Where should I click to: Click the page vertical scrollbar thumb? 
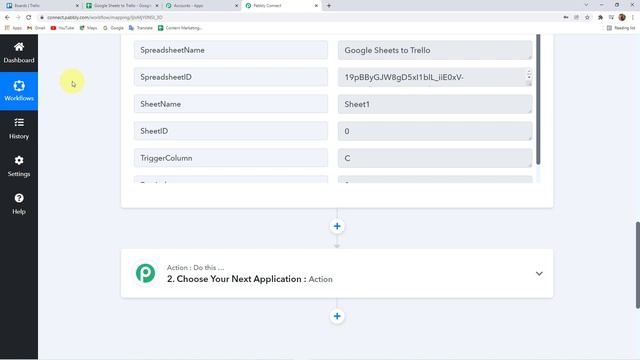[638, 265]
